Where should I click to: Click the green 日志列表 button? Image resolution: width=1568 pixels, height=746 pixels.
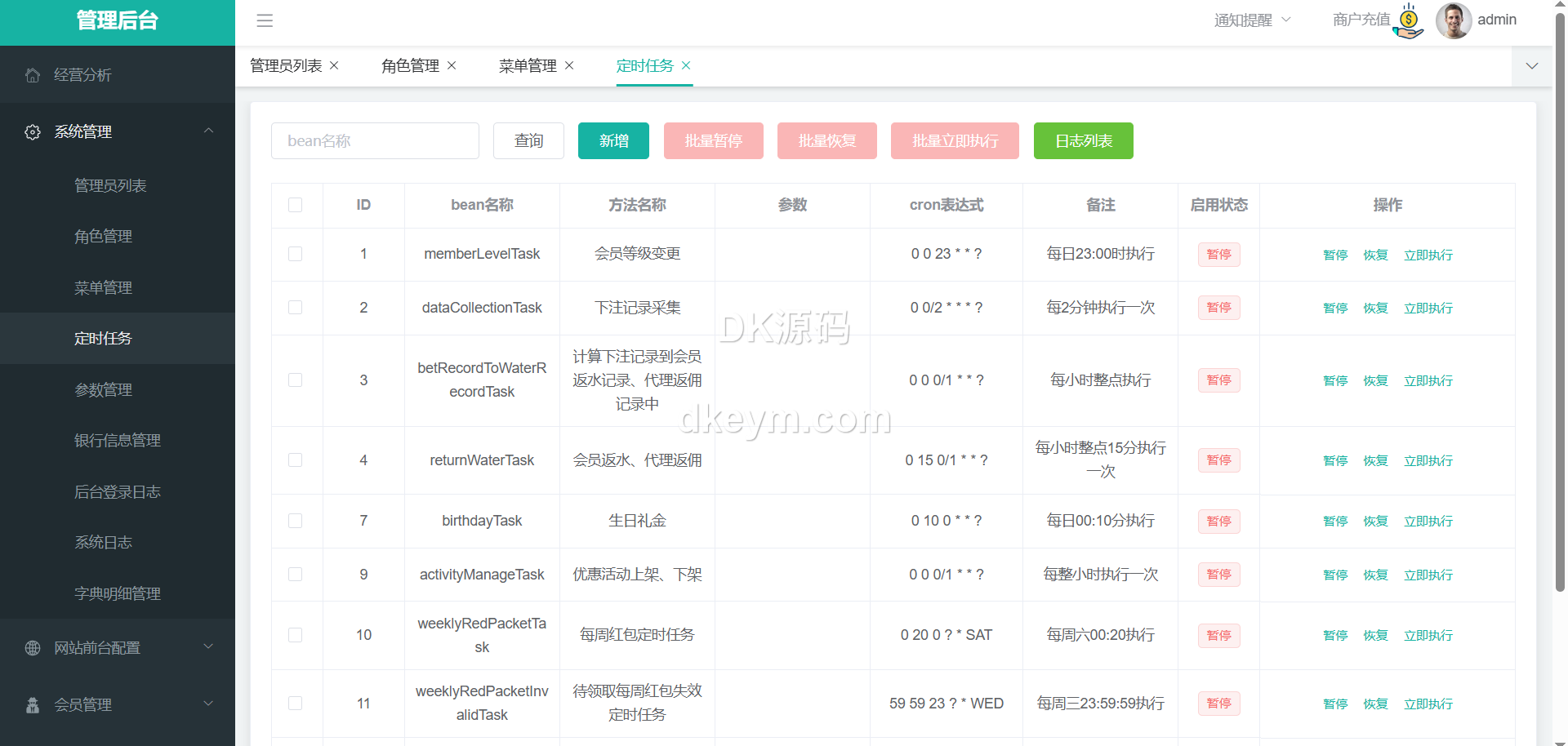pyautogui.click(x=1083, y=141)
